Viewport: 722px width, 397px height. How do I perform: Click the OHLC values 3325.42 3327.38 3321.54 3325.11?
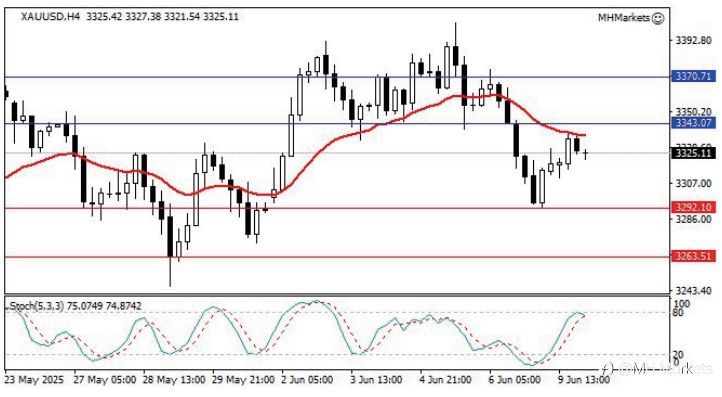click(163, 17)
